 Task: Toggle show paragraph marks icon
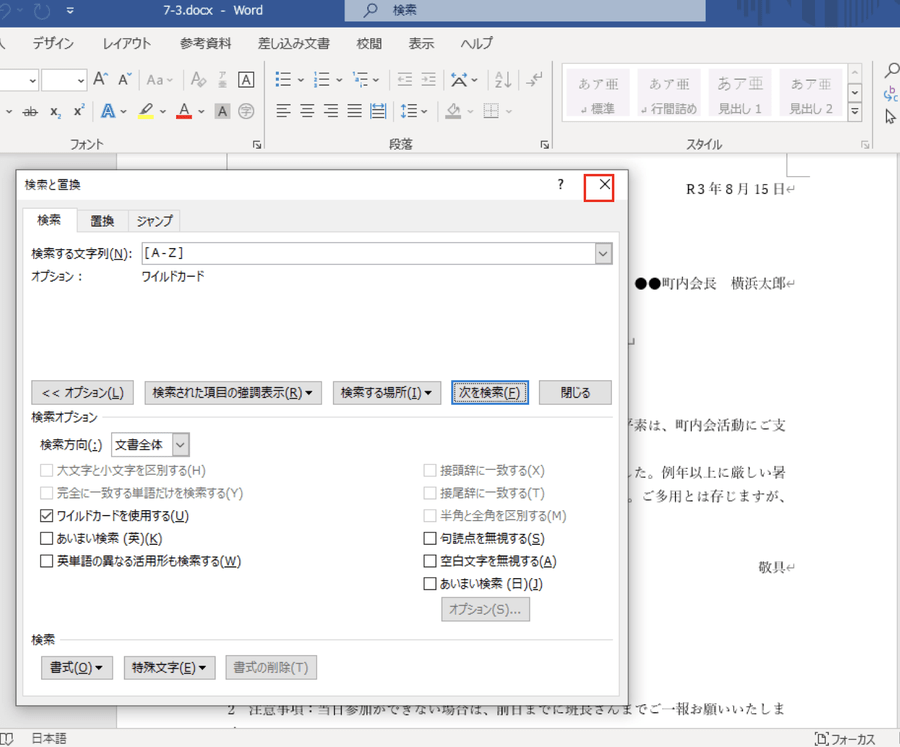(534, 79)
